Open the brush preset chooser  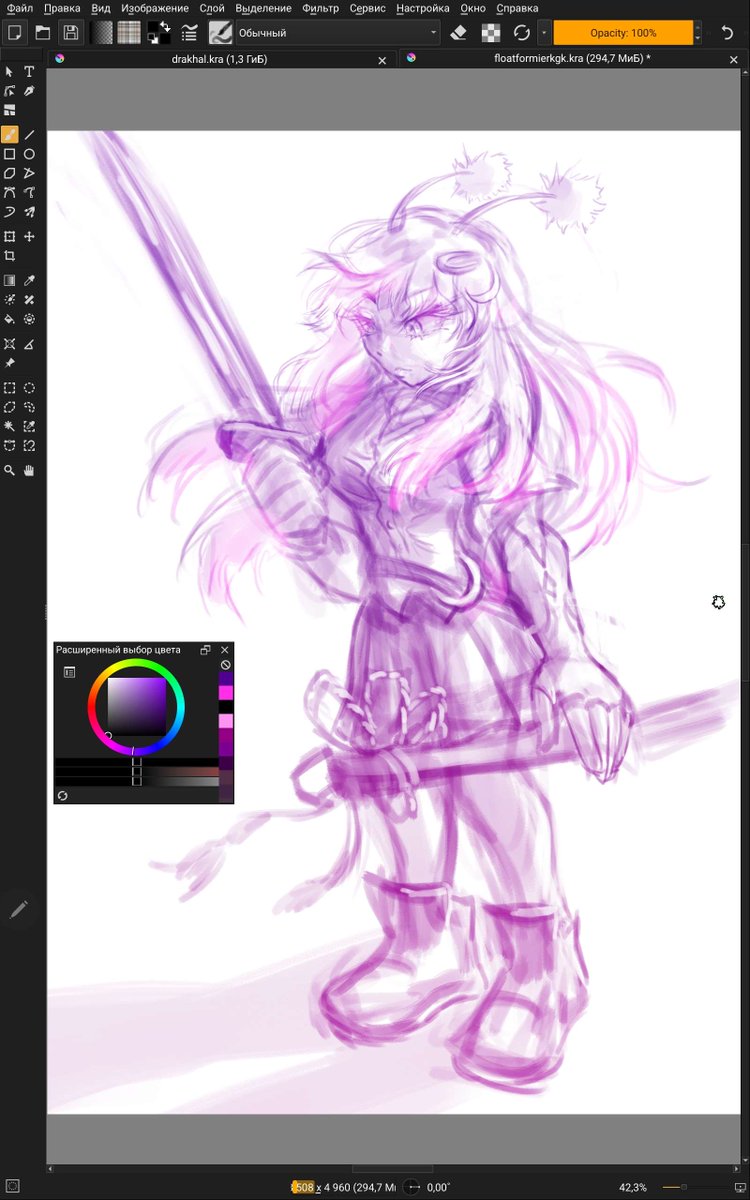coord(220,33)
